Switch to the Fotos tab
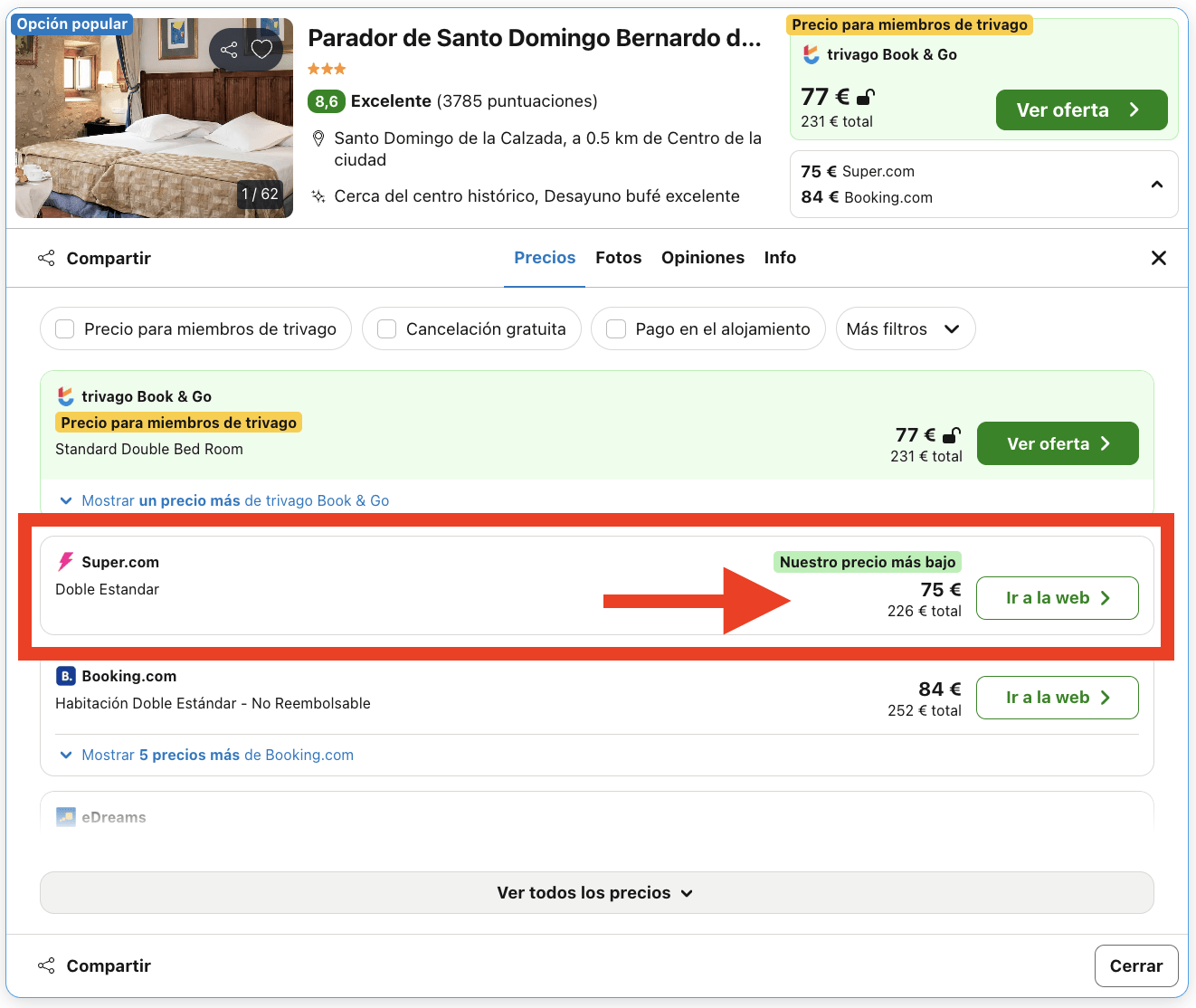This screenshot has height=1008, width=1196. [x=618, y=257]
